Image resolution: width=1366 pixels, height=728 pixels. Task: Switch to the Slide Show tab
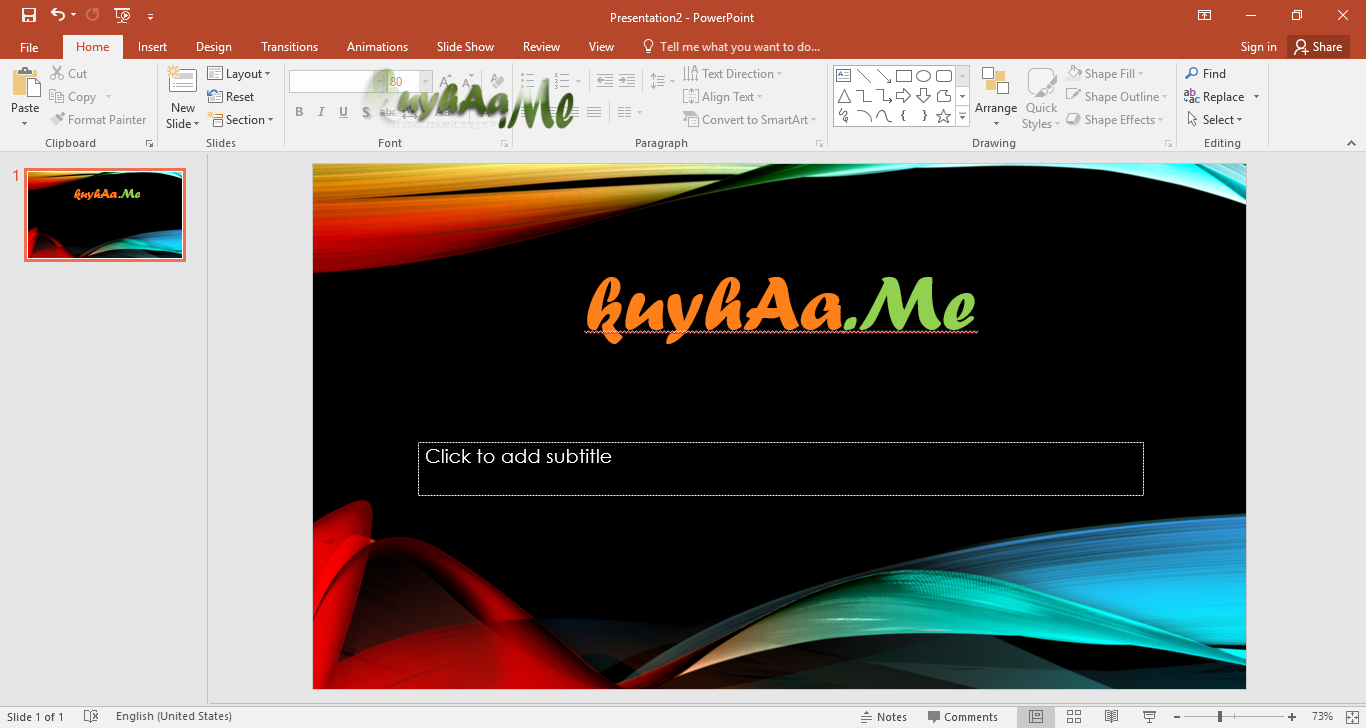point(465,47)
